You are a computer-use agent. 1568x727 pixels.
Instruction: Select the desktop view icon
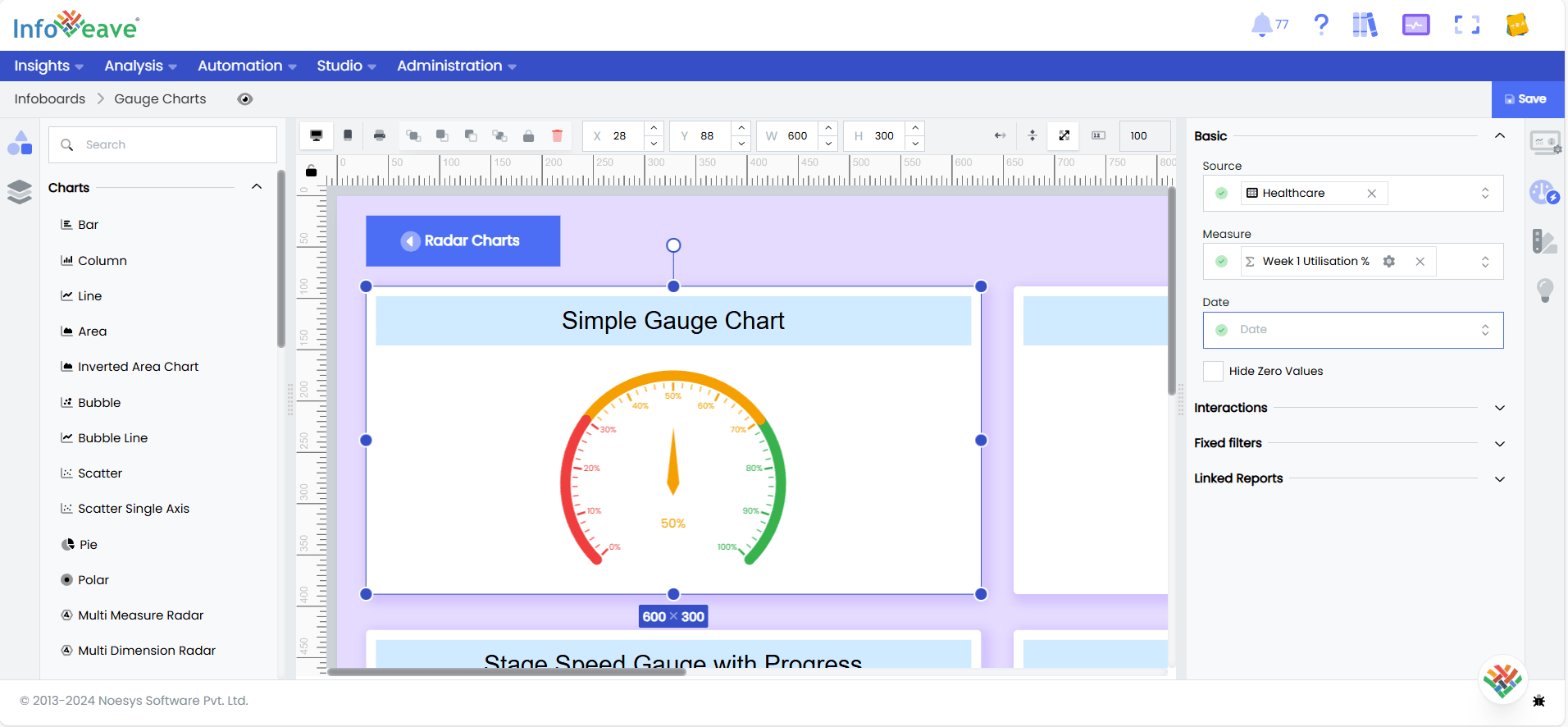tap(317, 135)
